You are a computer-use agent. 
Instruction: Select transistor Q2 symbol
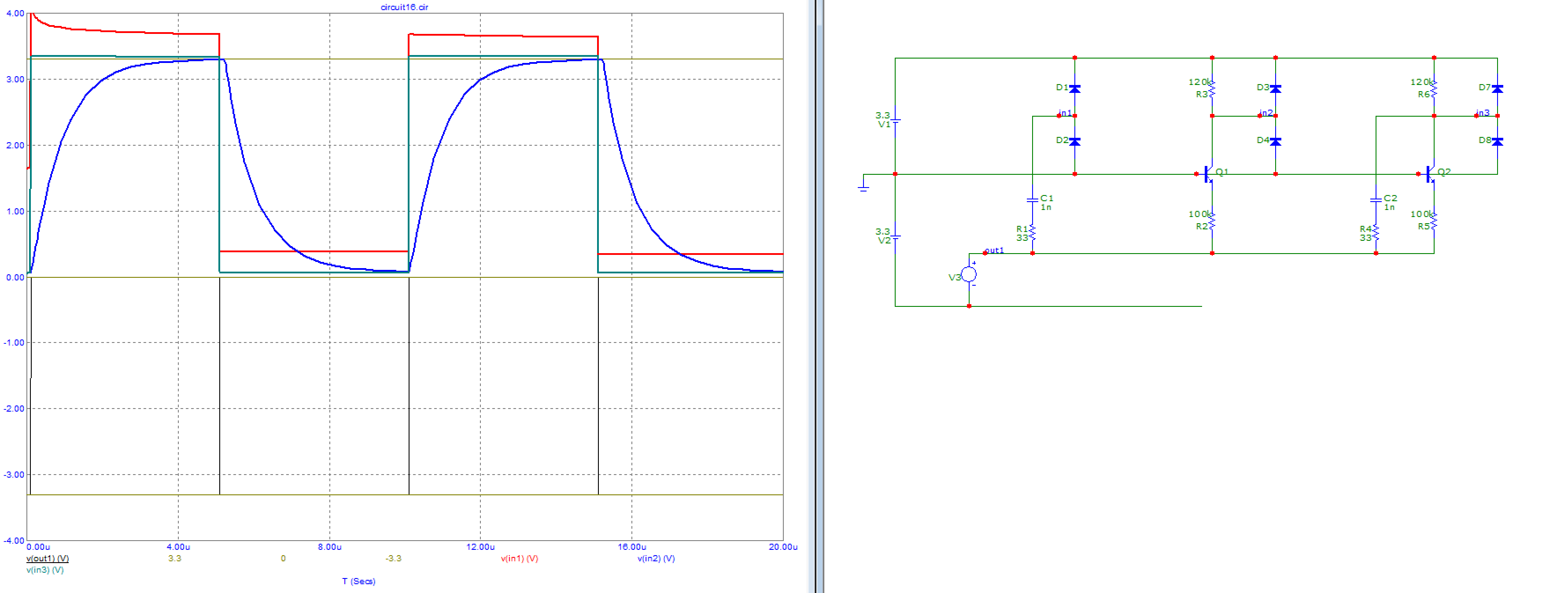coord(1431,174)
